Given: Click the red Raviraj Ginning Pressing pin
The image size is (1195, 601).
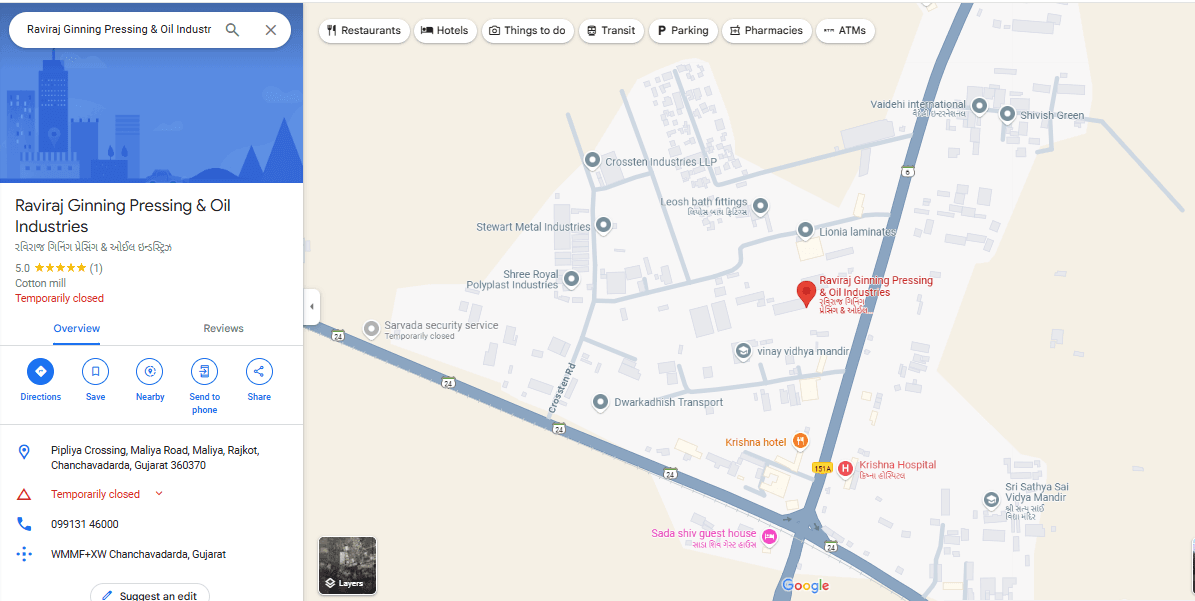Looking at the screenshot, I should point(806,293).
